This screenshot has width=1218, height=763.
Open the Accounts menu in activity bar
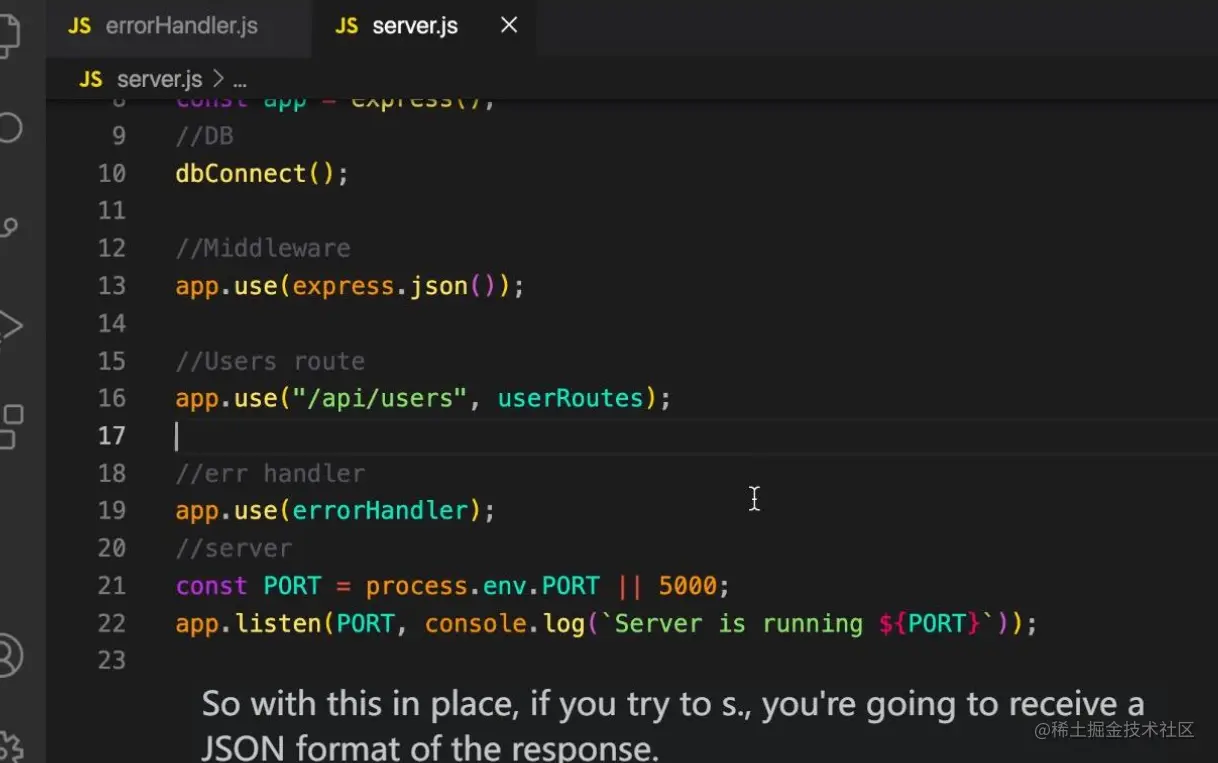point(8,655)
